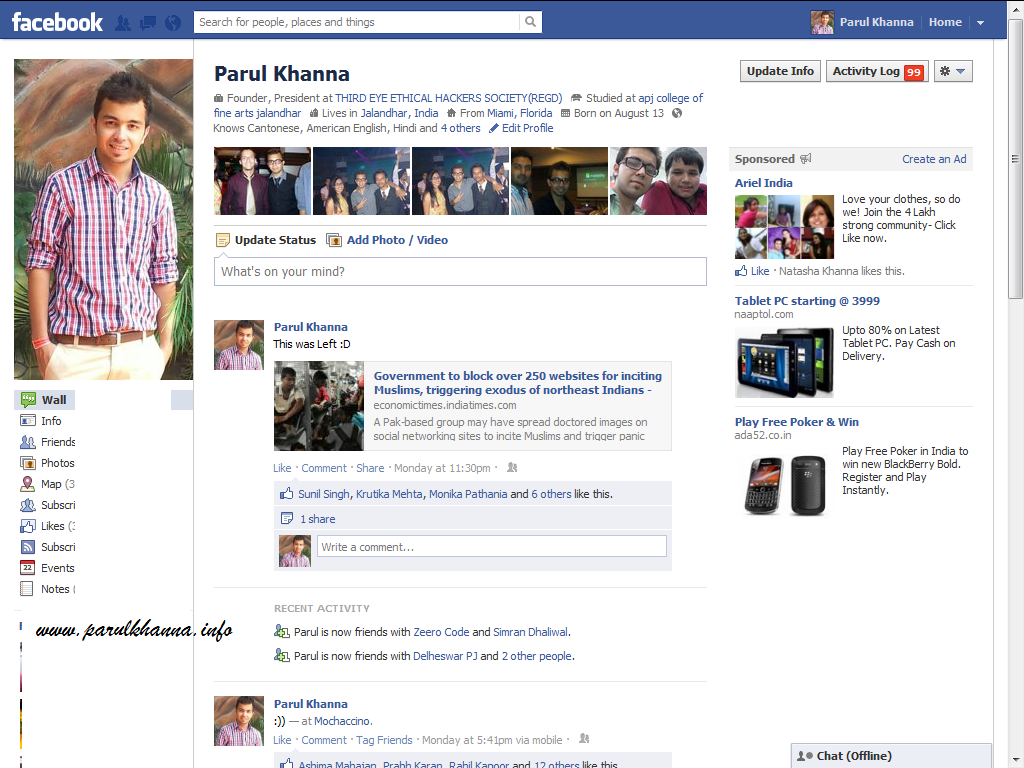Image resolution: width=1024 pixels, height=768 pixels.
Task: Click the Facebook logo
Action: (x=57, y=22)
